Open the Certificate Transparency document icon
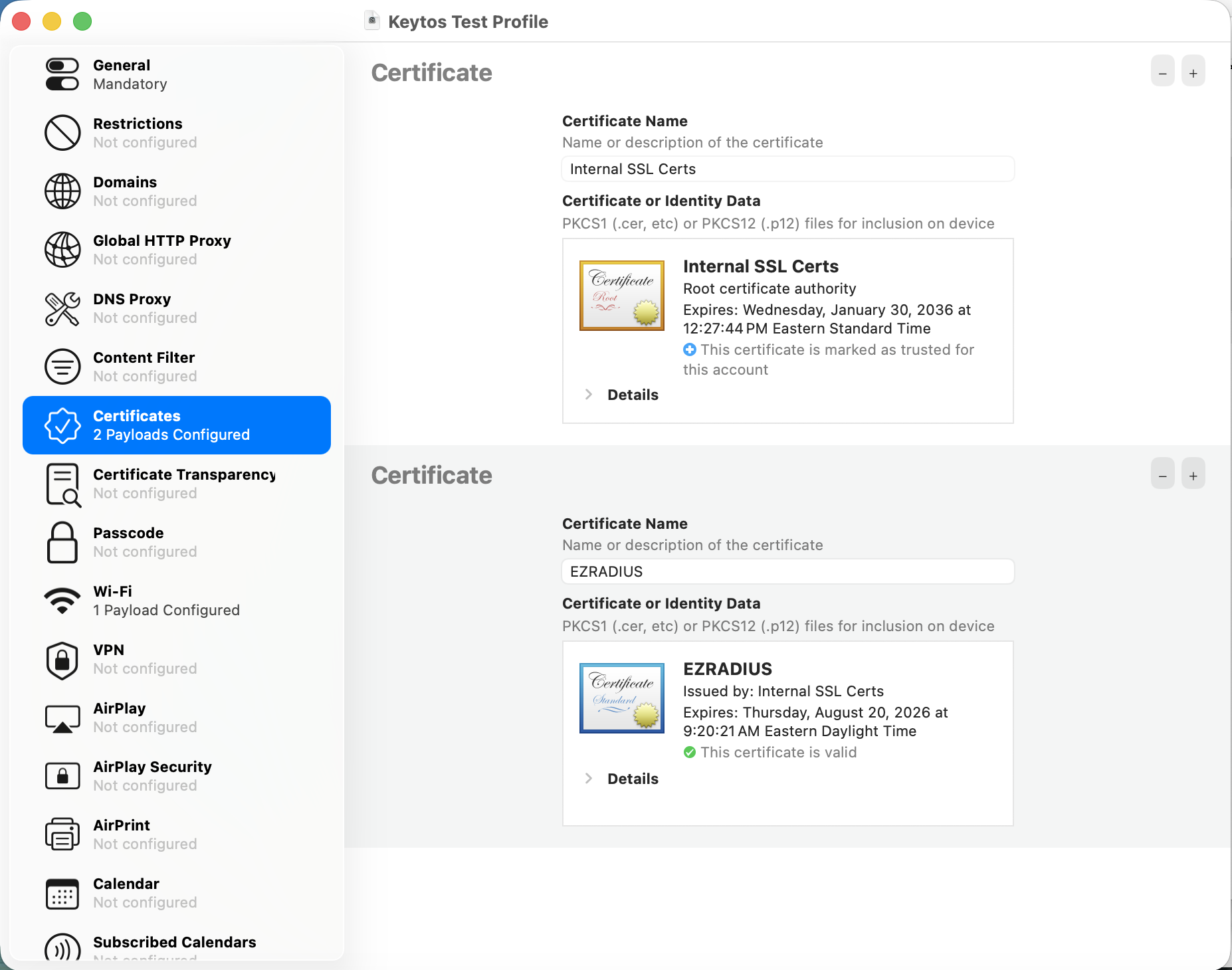Viewport: 1232px width, 970px height. 63,485
